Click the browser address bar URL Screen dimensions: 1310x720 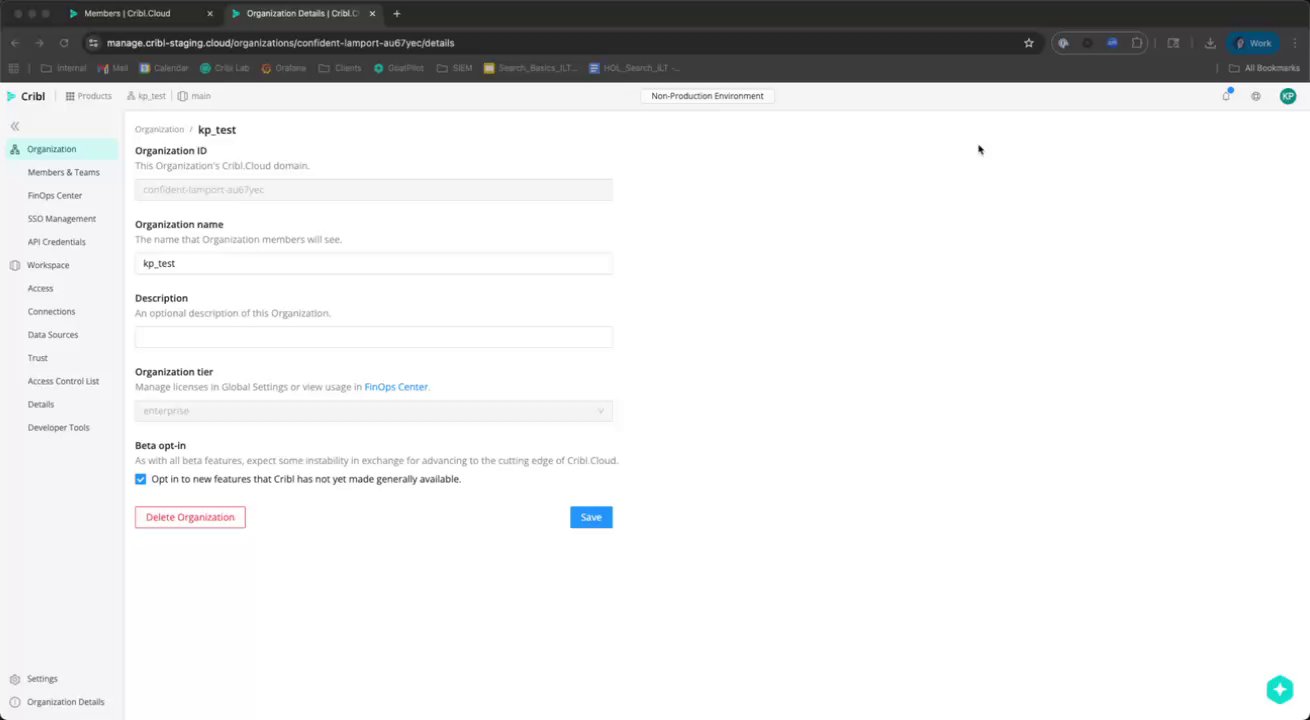(x=281, y=43)
